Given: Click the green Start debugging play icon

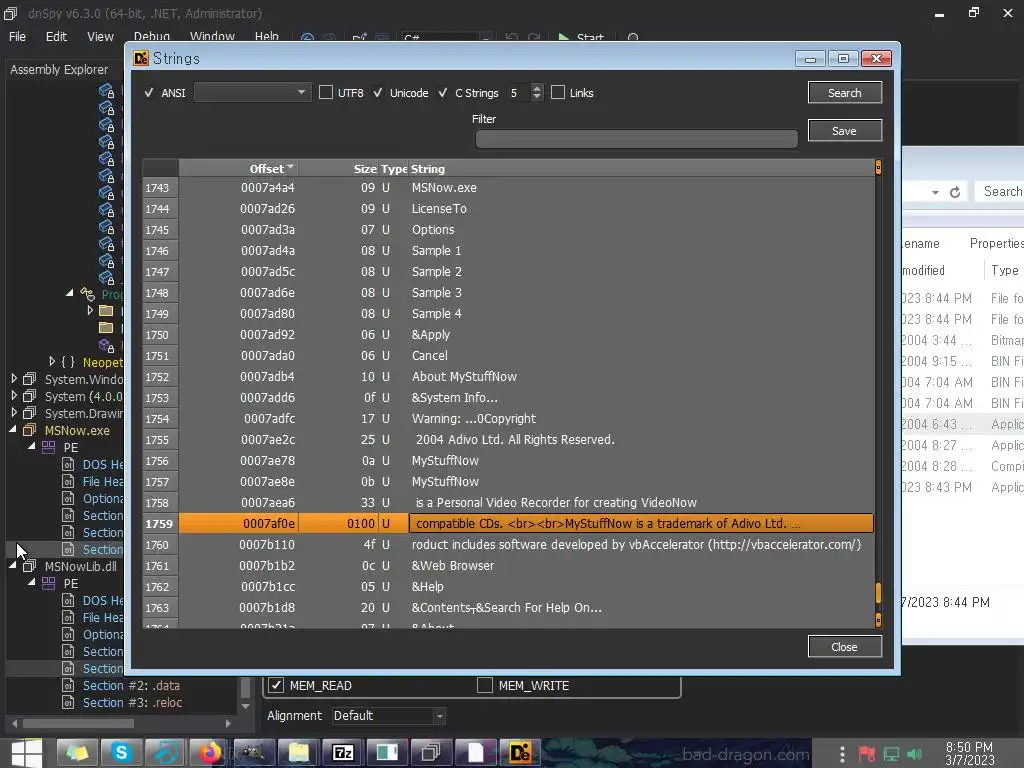Looking at the screenshot, I should click(564, 38).
